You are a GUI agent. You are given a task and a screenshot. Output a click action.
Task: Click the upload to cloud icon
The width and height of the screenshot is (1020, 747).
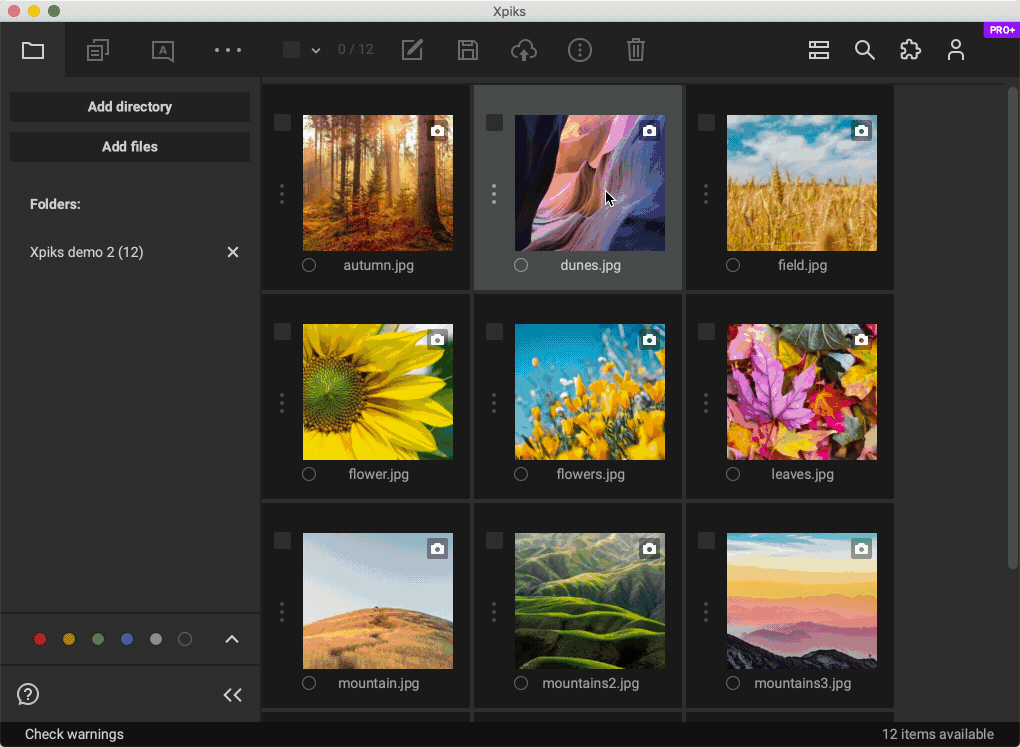pos(524,50)
